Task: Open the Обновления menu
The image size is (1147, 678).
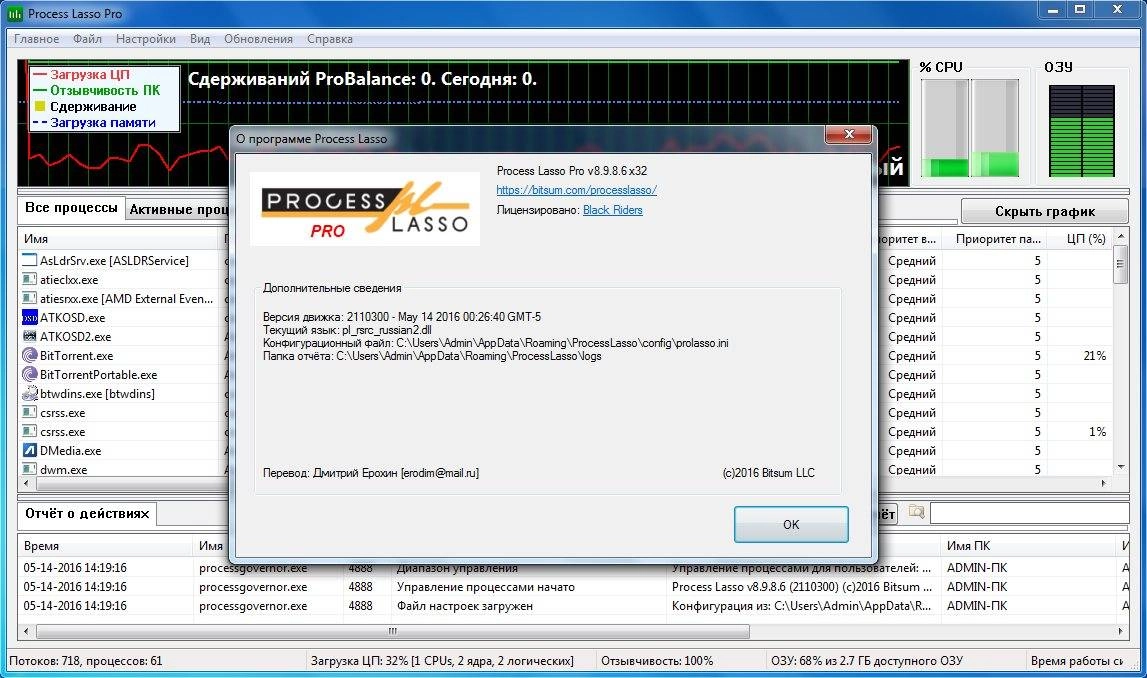Action: point(258,39)
